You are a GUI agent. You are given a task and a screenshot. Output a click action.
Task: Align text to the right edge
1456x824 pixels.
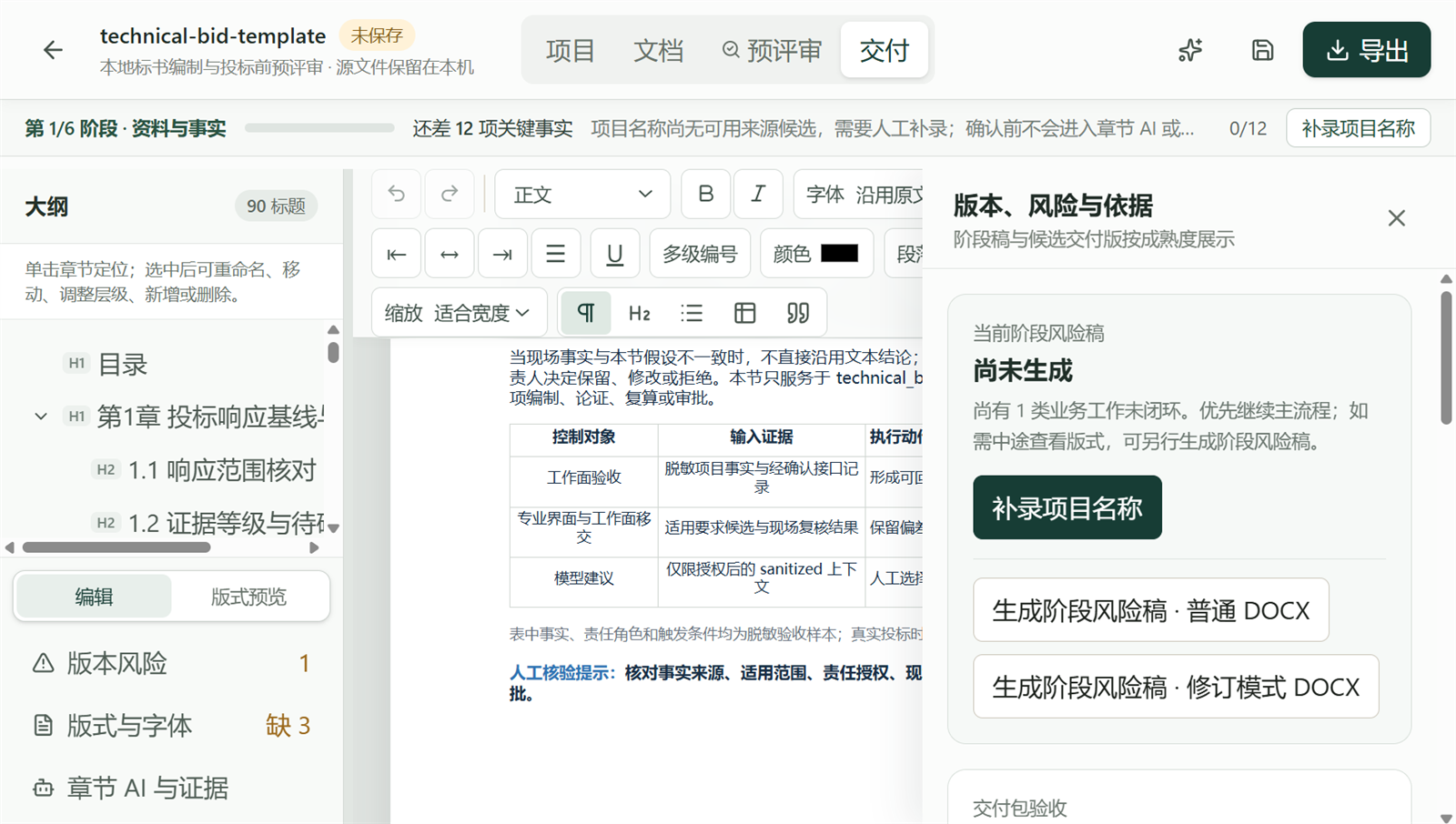[x=502, y=254]
